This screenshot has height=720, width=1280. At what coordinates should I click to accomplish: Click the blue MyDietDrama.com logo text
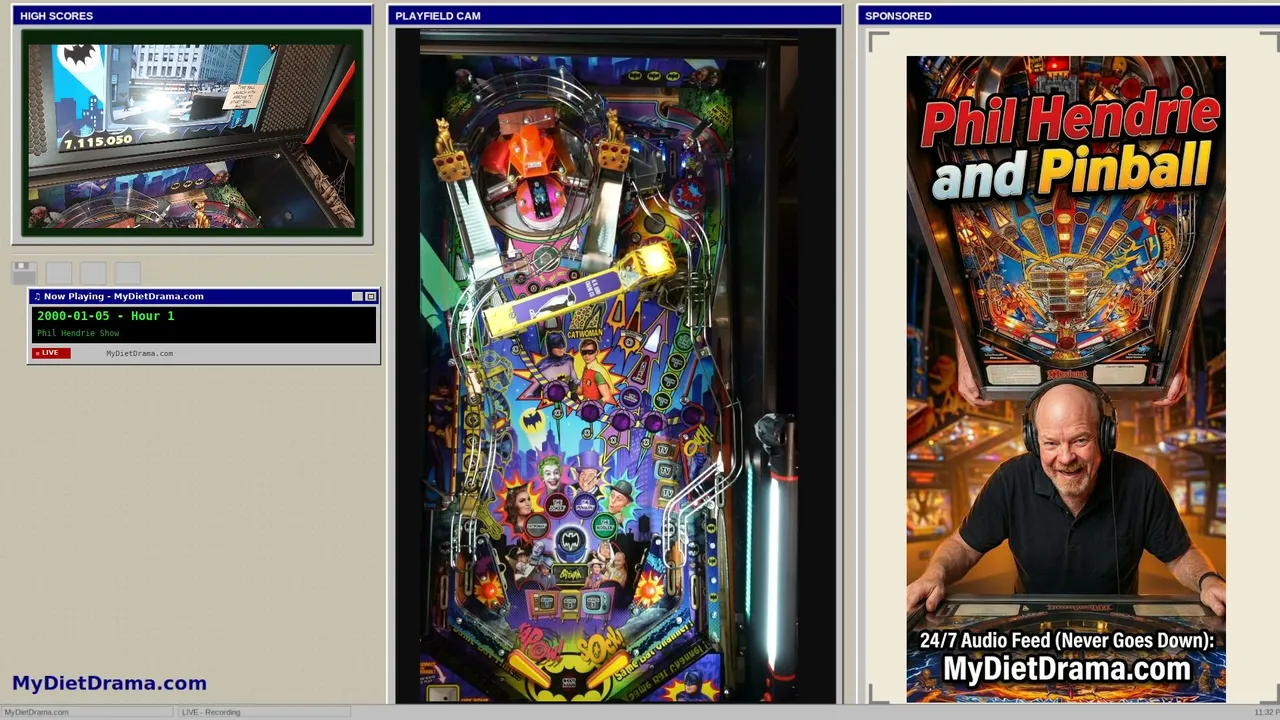[x=109, y=683]
